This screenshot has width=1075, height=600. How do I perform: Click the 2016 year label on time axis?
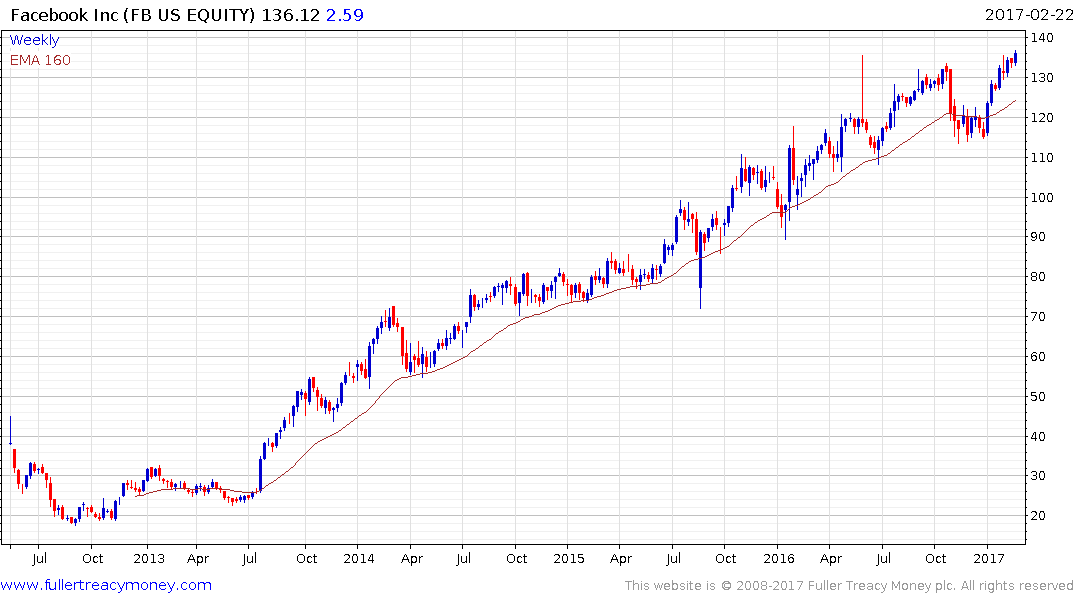tap(778, 558)
